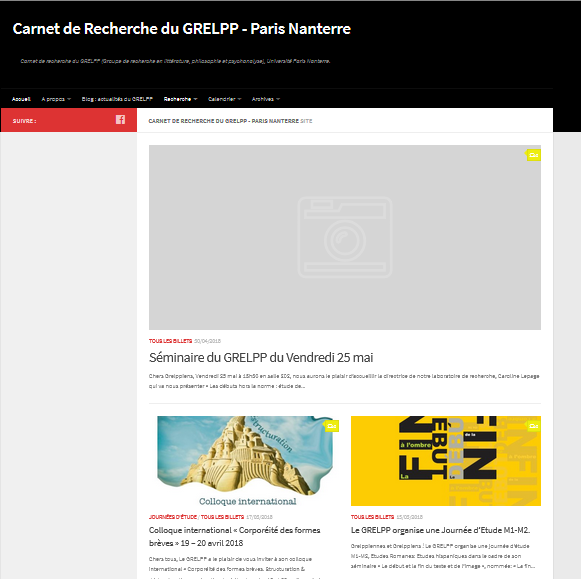The image size is (581, 579).
Task: Click the Séminaire post excerpt starting Chers Grelppiens
Action: click(x=344, y=381)
